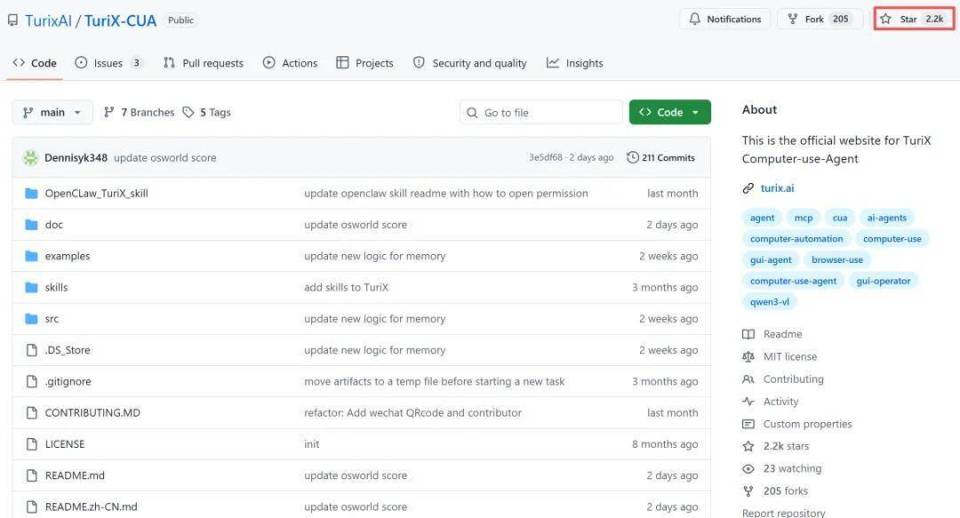The image size is (960, 518).
Task: Open the Pull requests tab
Action: (x=203, y=63)
